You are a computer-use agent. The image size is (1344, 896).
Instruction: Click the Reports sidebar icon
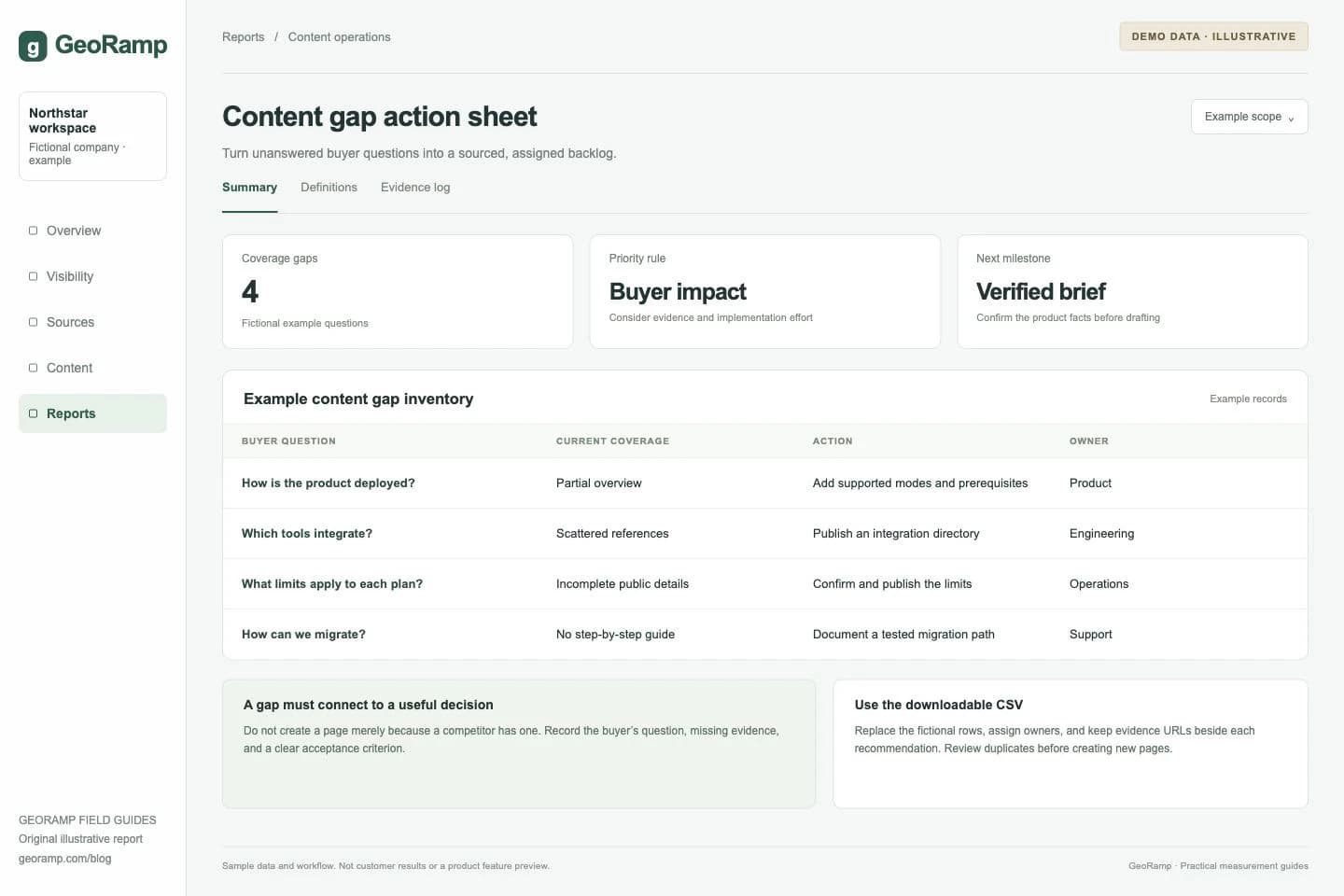coord(33,413)
